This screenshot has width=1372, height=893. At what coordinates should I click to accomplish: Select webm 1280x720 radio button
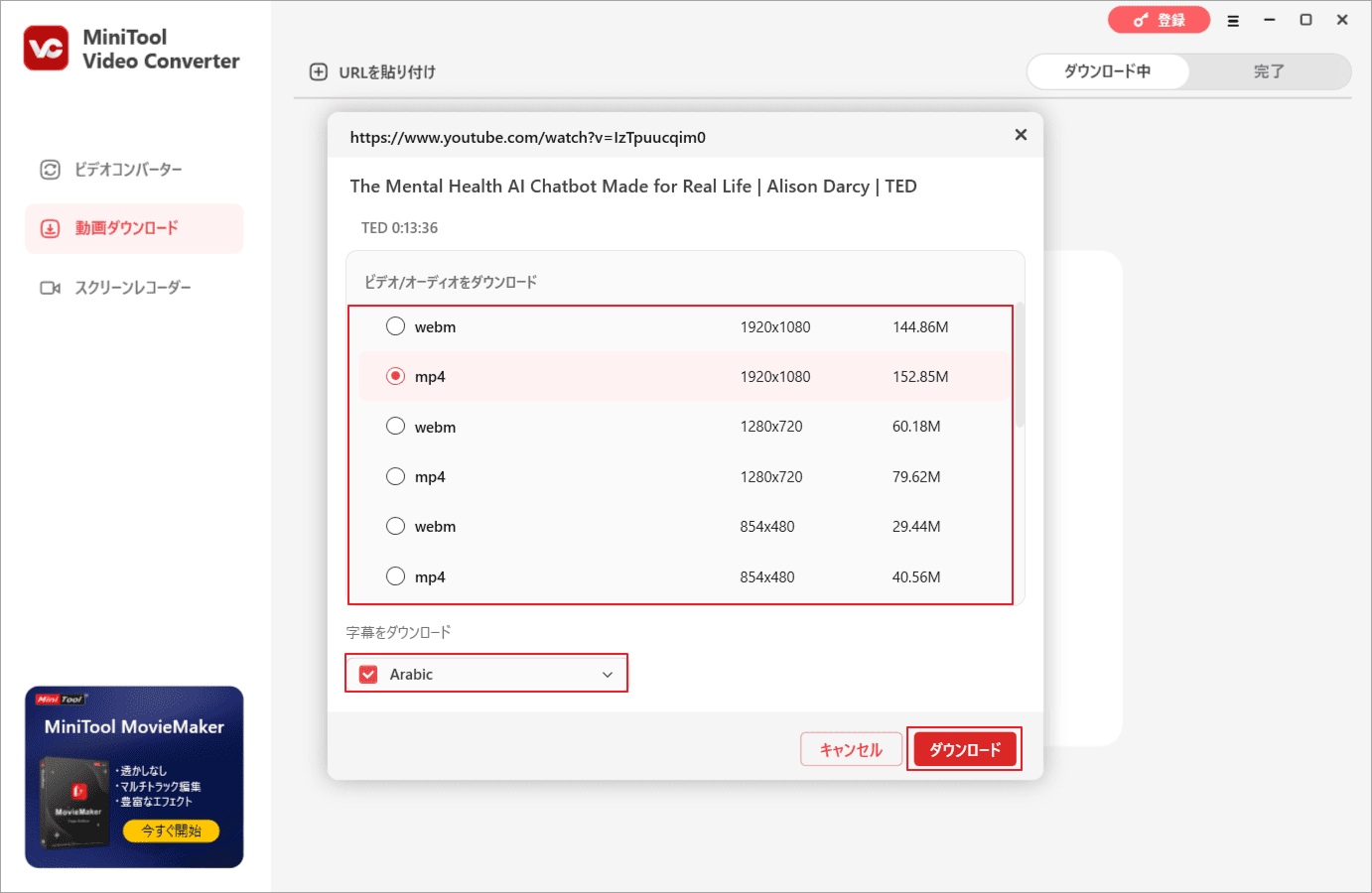[x=395, y=426]
